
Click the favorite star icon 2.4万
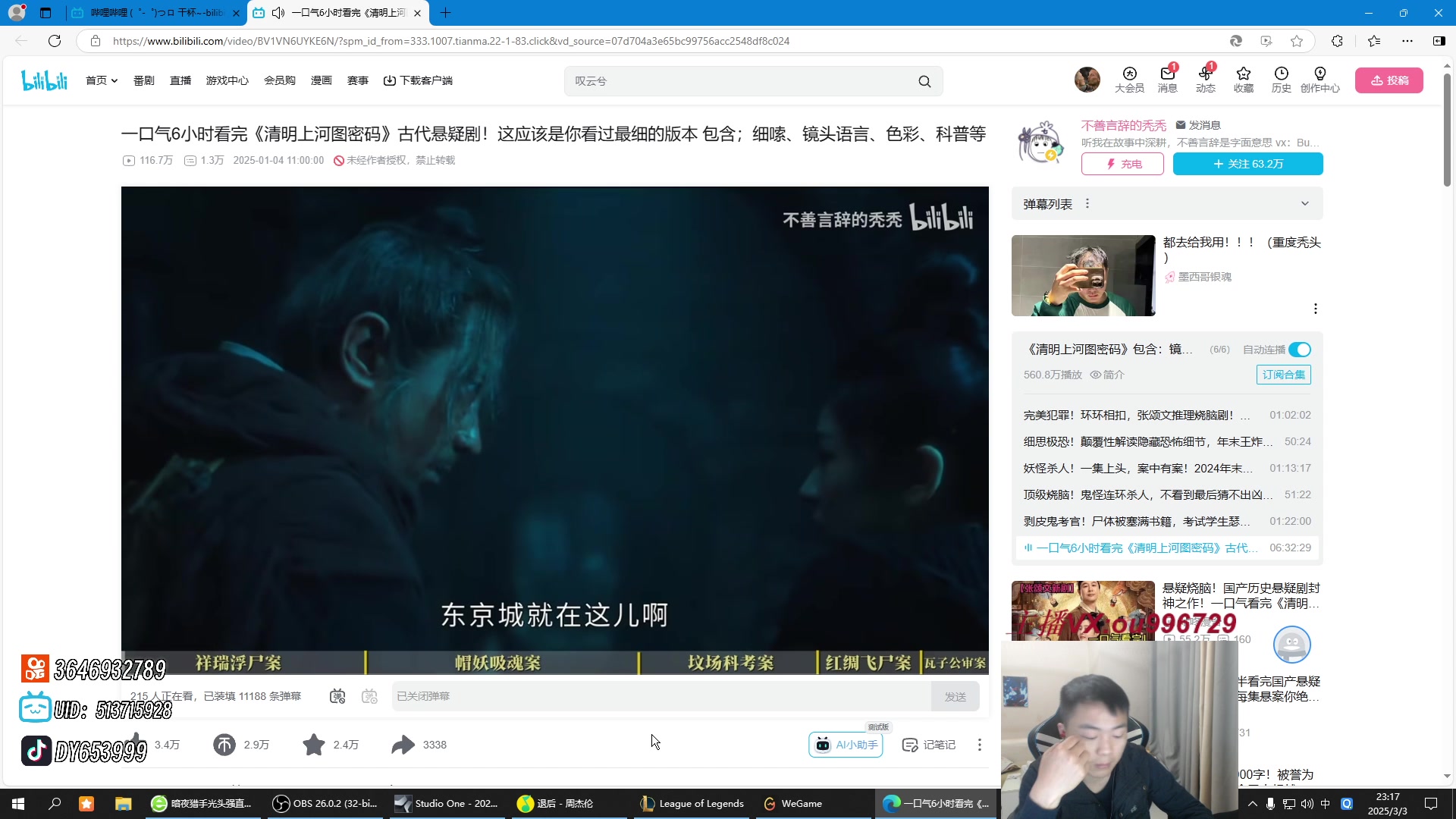click(314, 745)
